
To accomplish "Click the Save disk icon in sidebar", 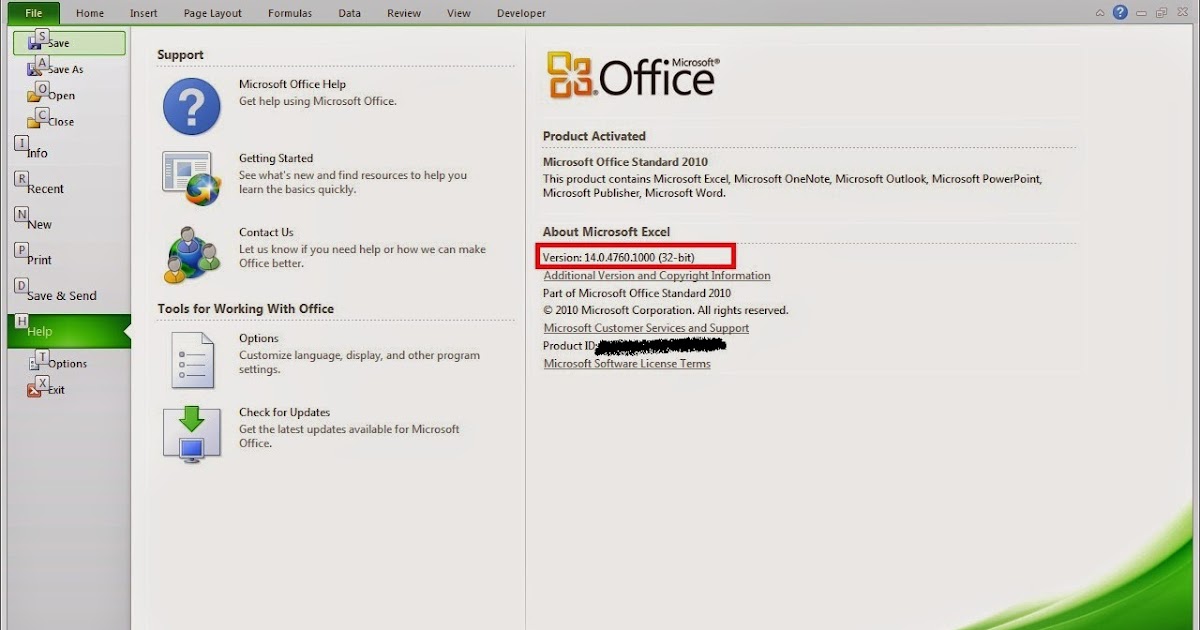I will click(x=36, y=43).
